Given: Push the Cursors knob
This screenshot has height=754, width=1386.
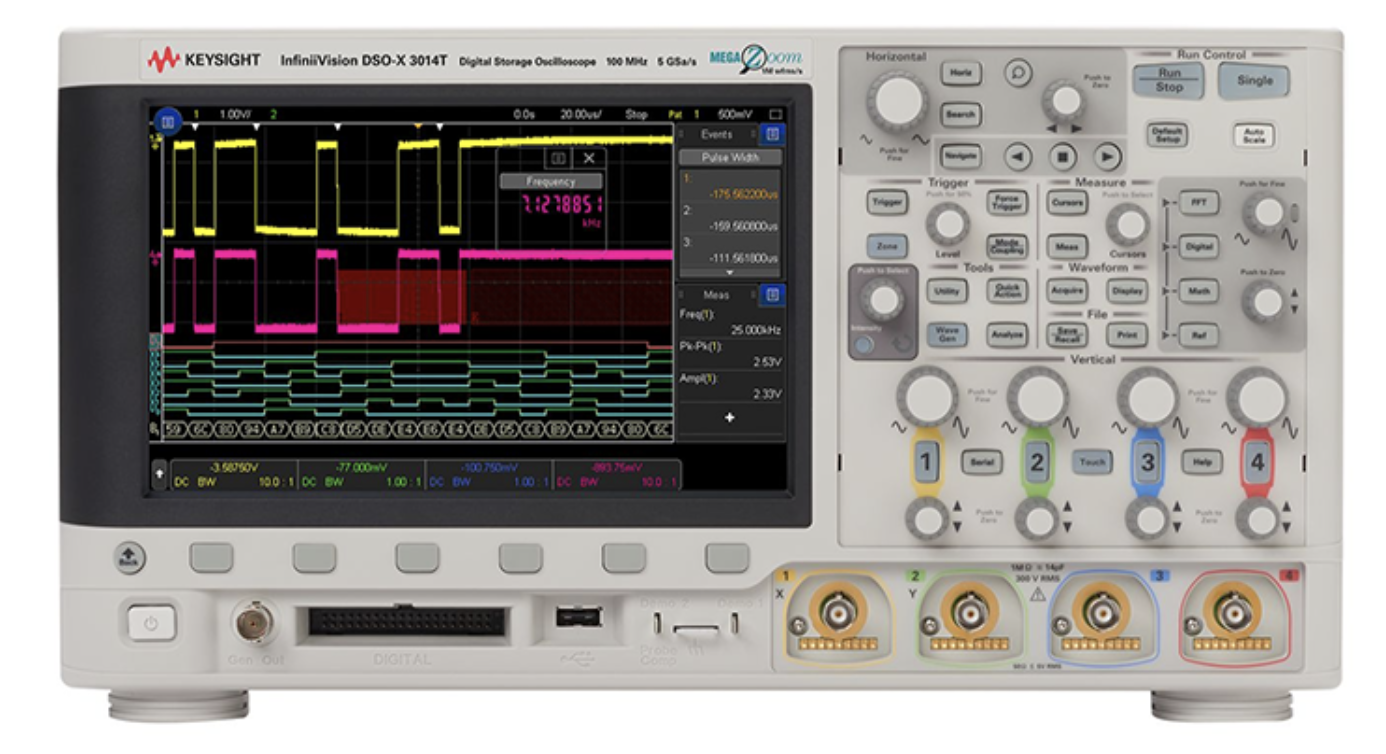Looking at the screenshot, I should (1128, 226).
